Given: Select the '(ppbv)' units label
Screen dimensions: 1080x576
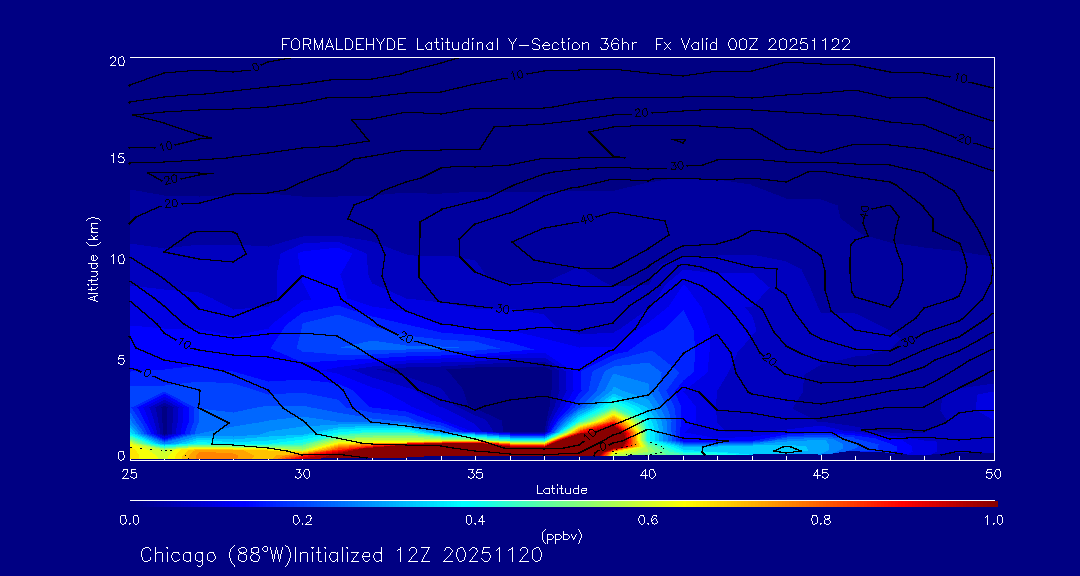Looking at the screenshot, I should tap(561, 535).
